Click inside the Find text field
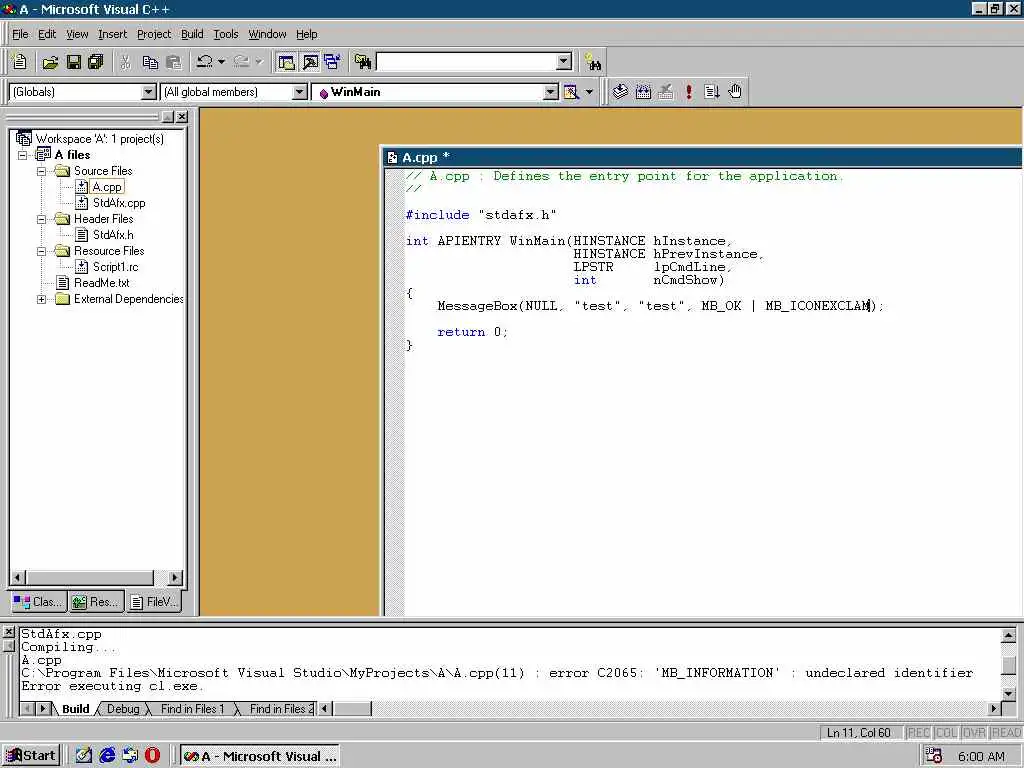The width and height of the screenshot is (1024, 768). [467, 62]
